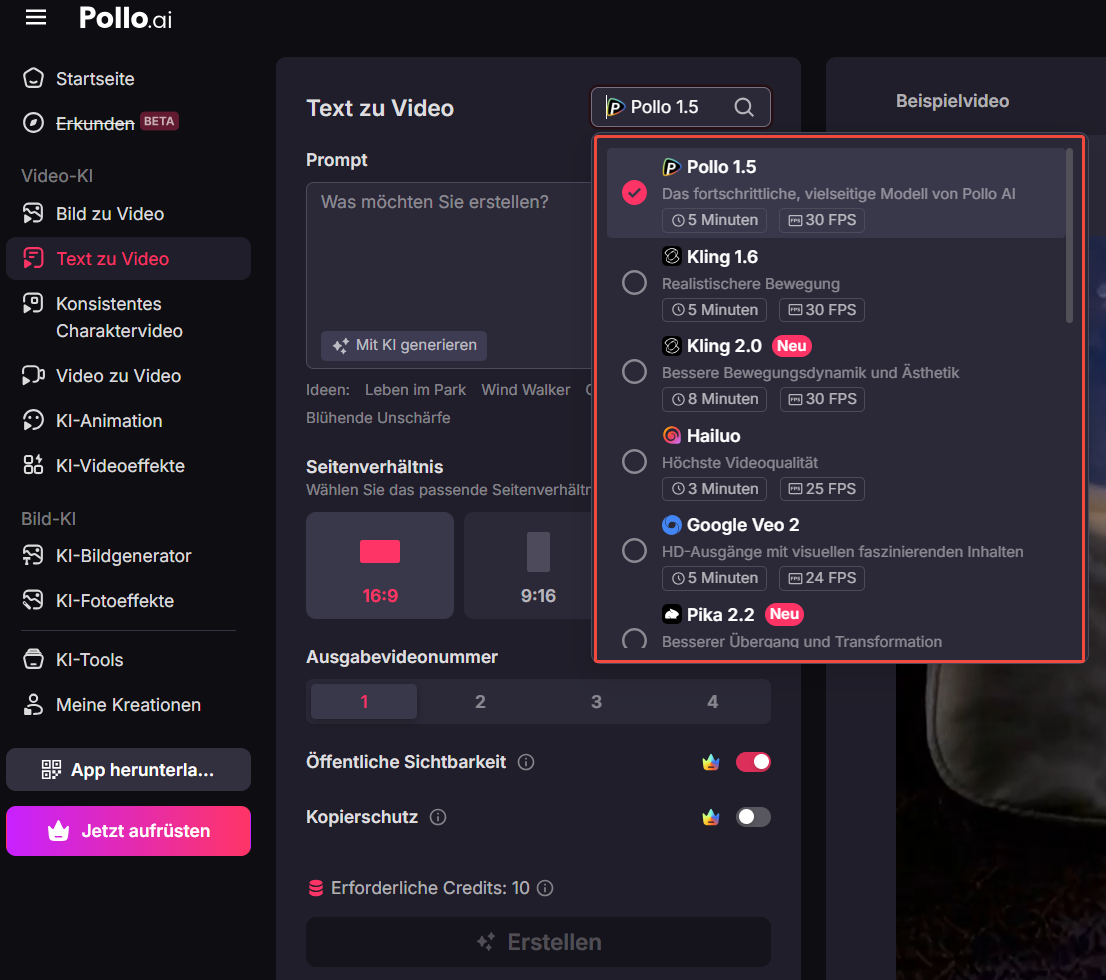Go to Startseite

95,78
